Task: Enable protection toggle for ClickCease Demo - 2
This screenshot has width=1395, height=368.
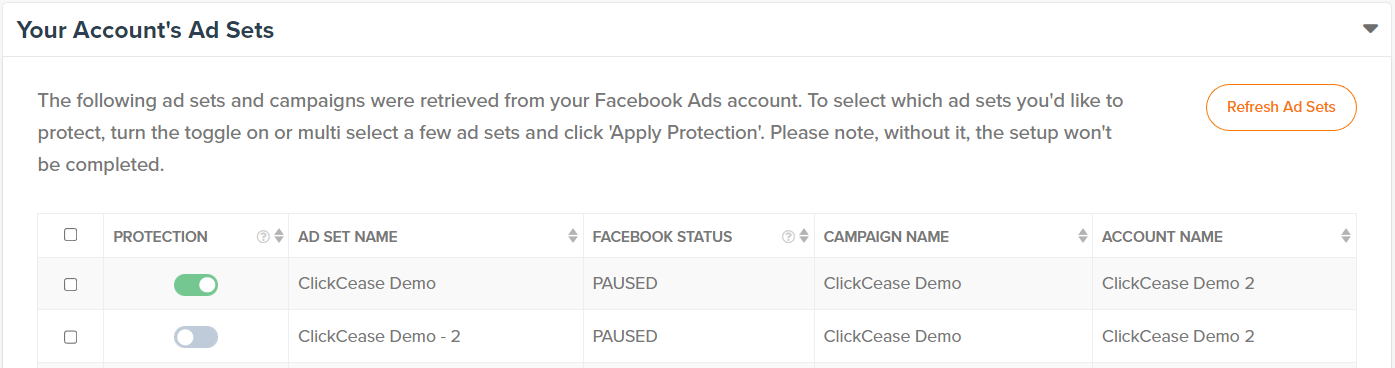Action: [196, 337]
